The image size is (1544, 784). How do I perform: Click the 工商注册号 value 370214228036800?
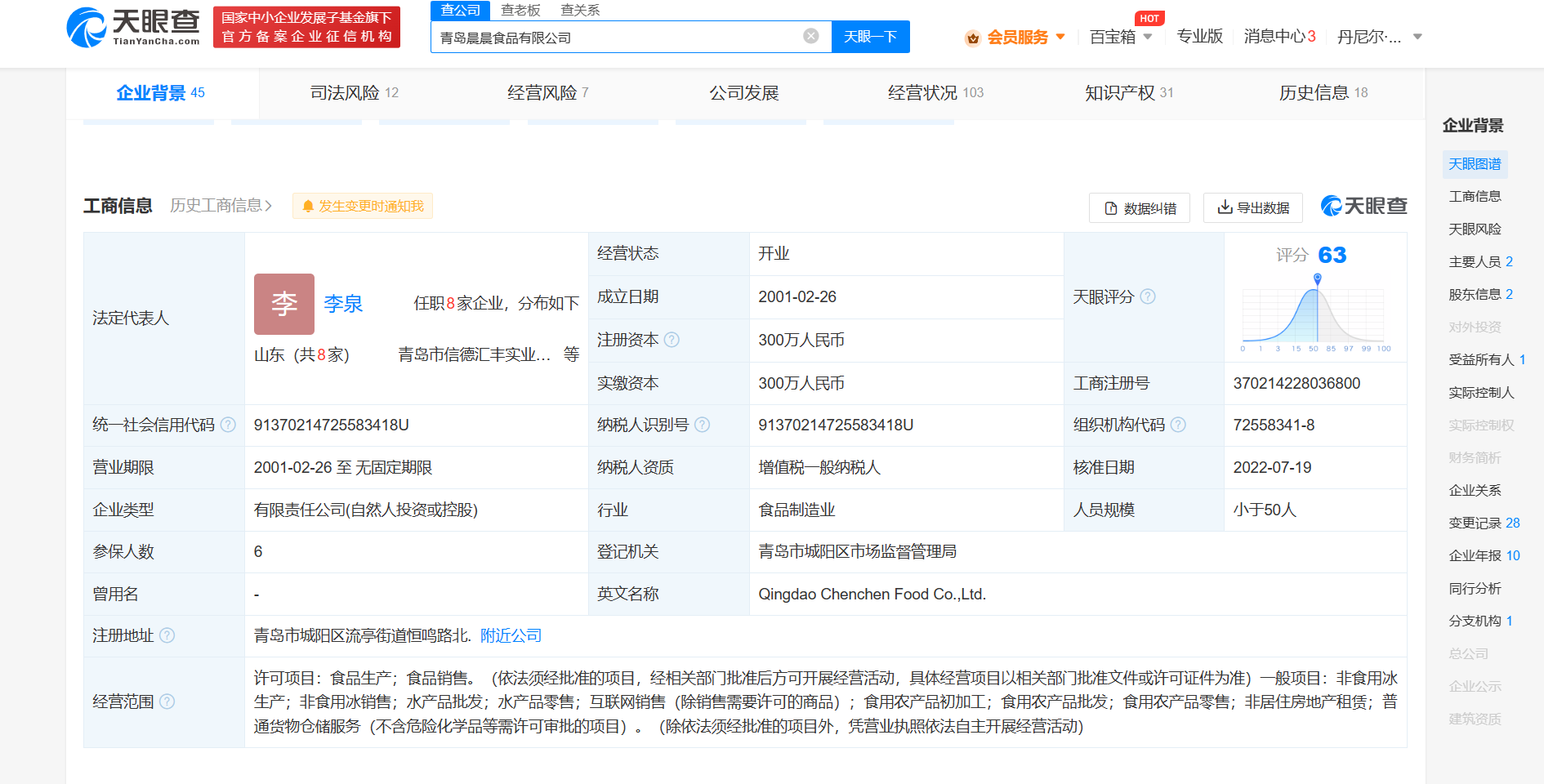coord(1296,383)
